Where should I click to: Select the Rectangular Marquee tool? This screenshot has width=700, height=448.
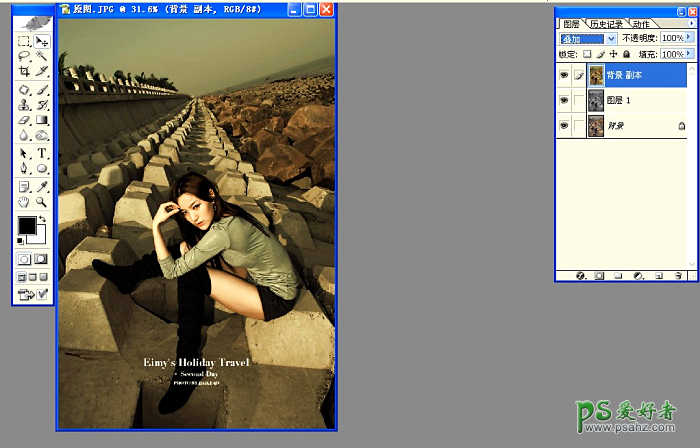(24, 42)
